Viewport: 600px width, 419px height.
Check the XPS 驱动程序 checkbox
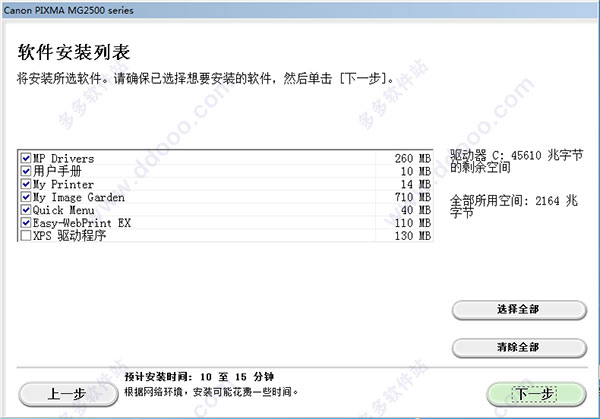tap(26, 236)
